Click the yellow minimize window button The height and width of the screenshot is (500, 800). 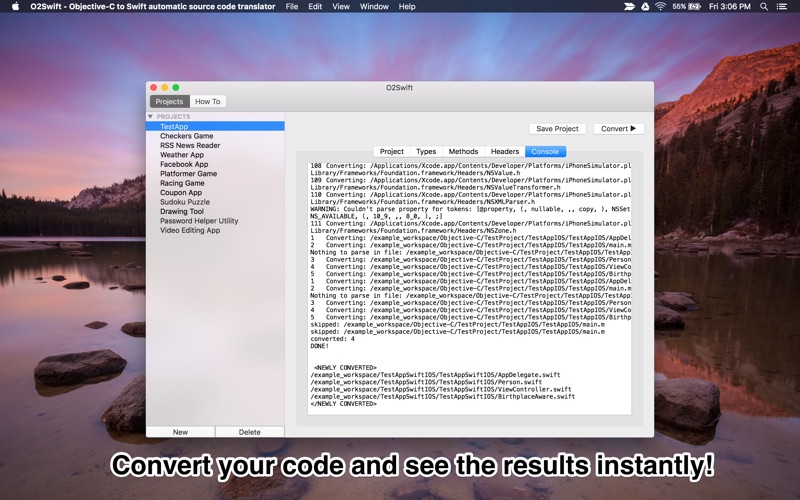click(x=164, y=87)
